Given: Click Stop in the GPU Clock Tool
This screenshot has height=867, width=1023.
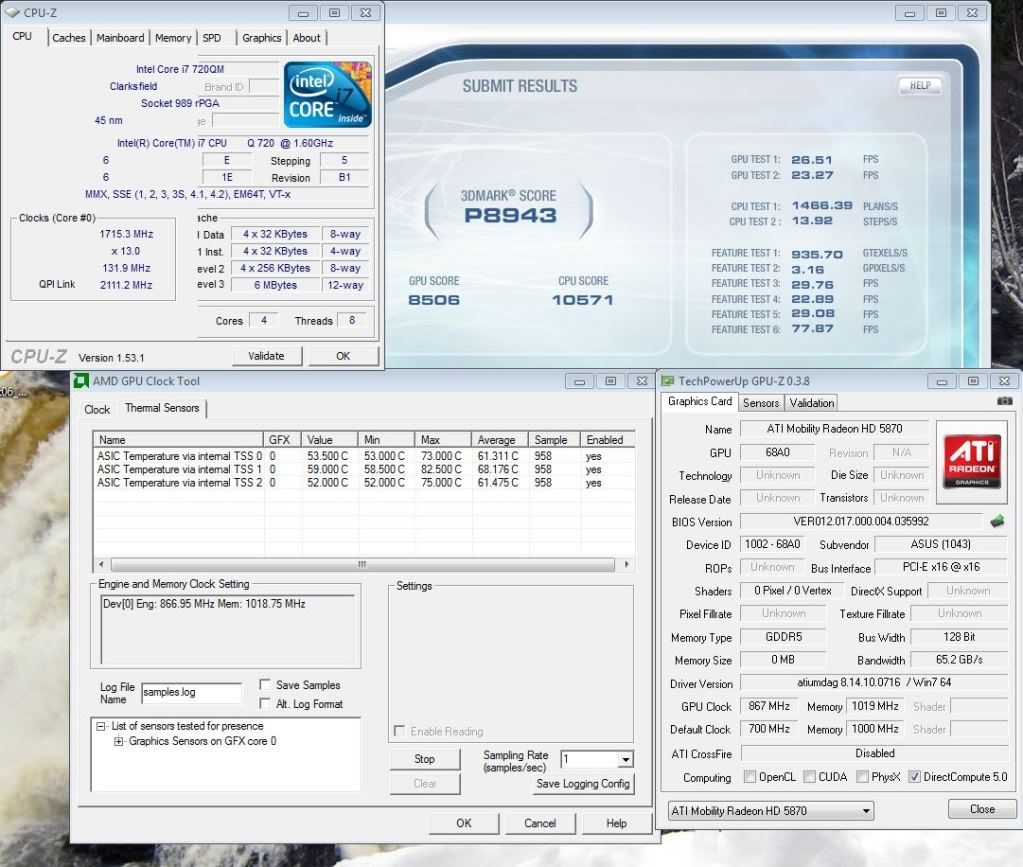Looking at the screenshot, I should [x=425, y=759].
